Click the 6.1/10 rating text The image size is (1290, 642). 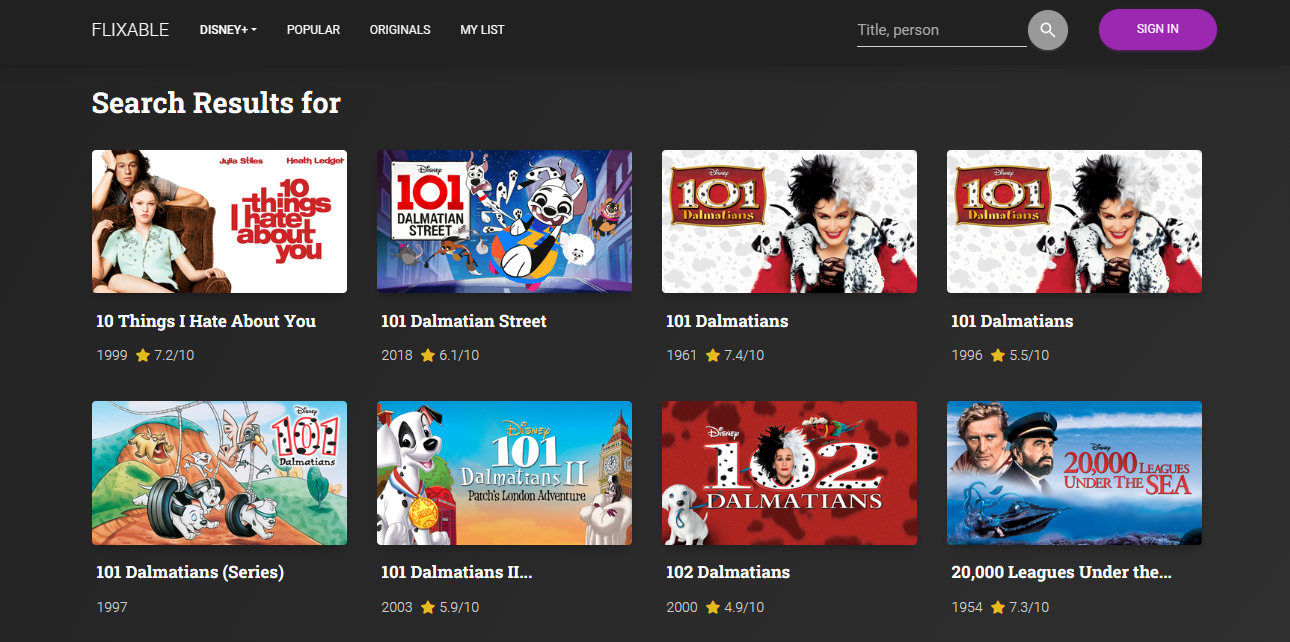459,355
